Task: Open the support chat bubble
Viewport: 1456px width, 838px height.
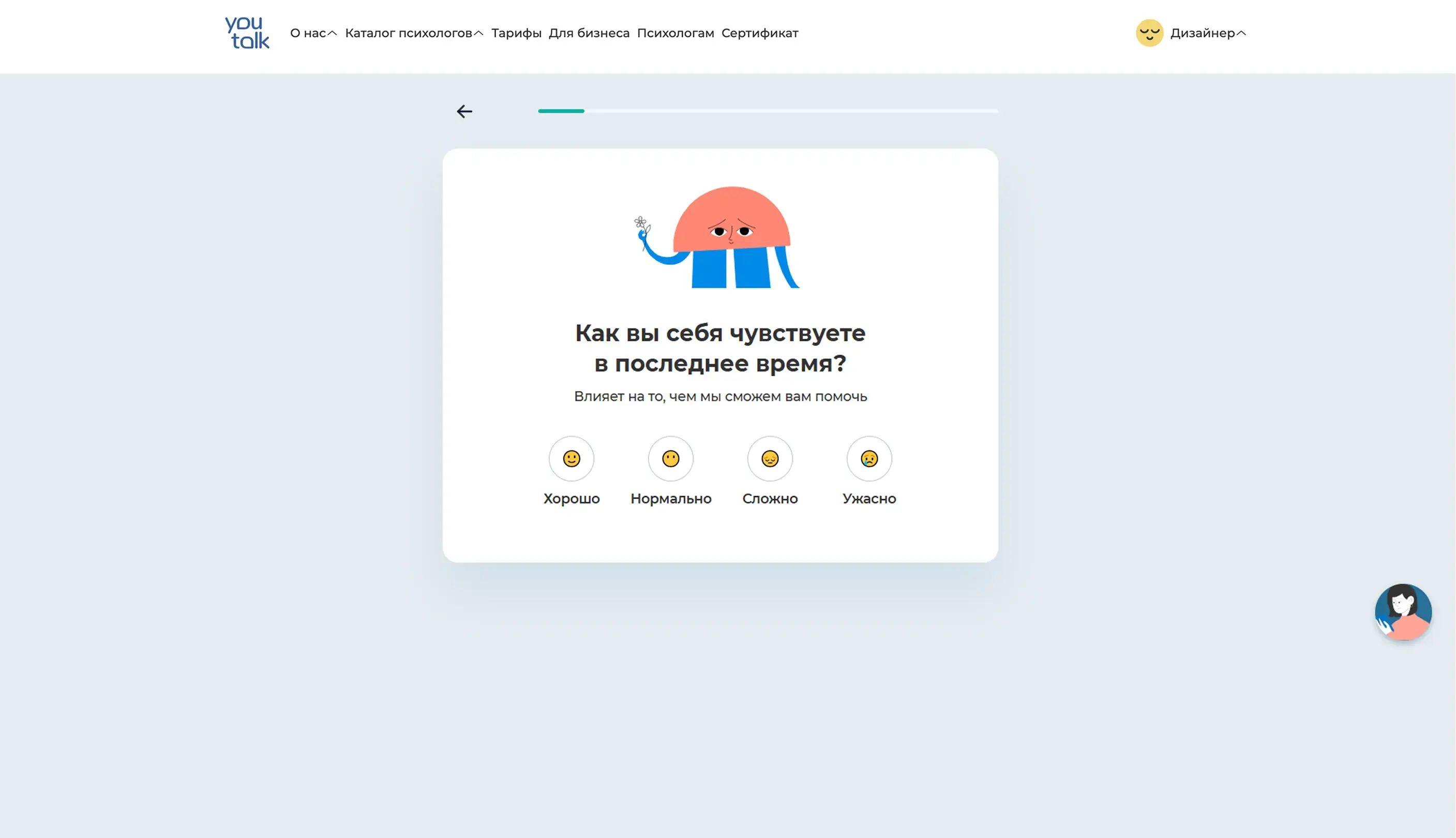Action: [x=1403, y=612]
